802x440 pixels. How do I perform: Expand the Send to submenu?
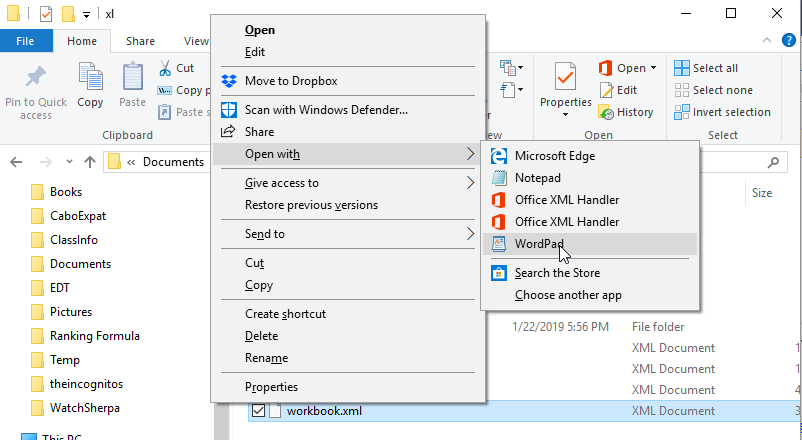470,234
